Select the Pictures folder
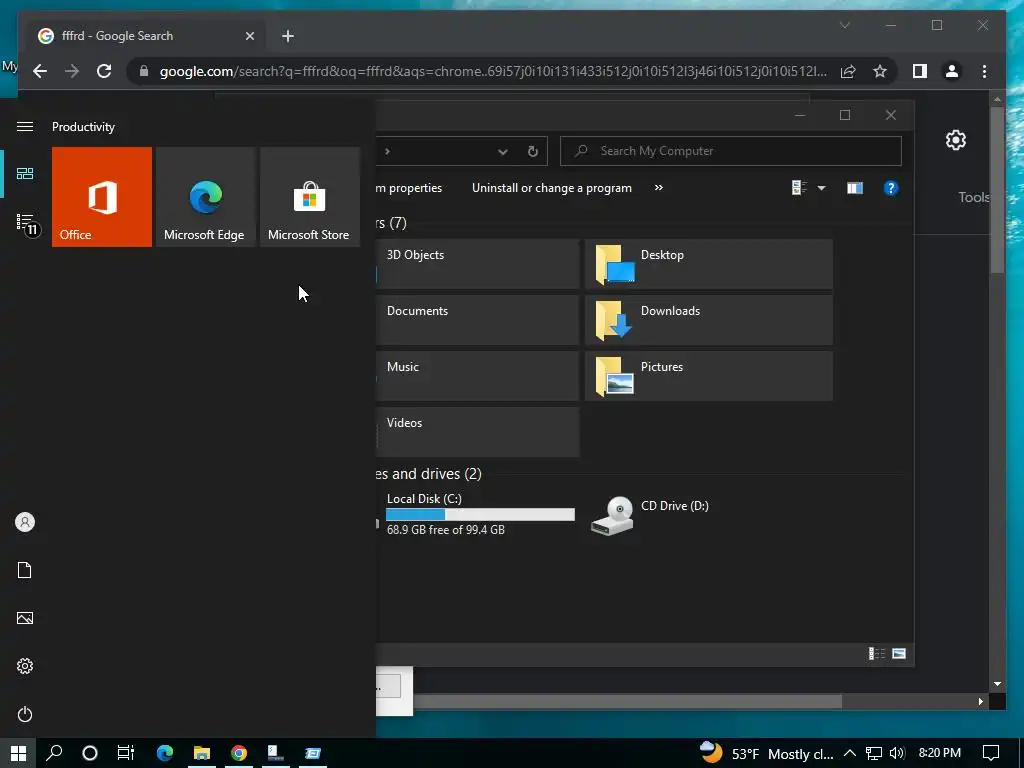Screen dimensions: 1024x768 tap(709, 376)
